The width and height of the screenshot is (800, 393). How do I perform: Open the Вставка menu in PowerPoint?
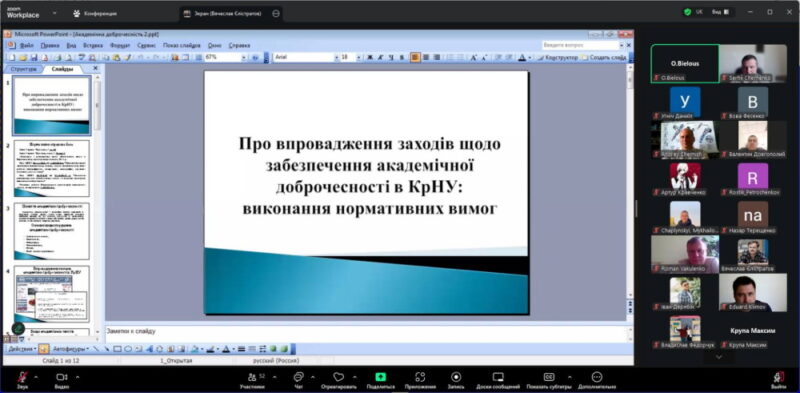pyautogui.click(x=93, y=45)
